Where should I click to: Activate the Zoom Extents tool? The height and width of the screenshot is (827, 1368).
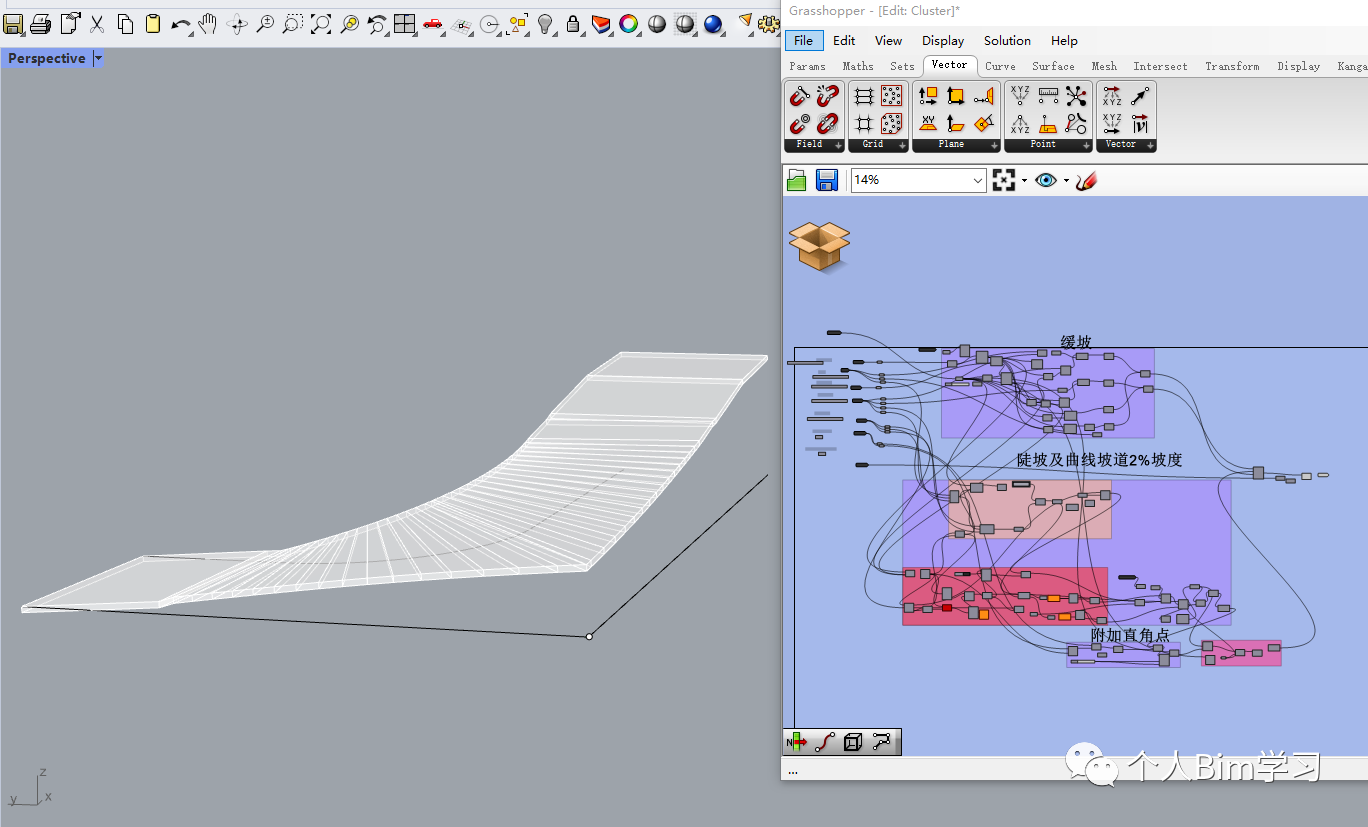(321, 23)
